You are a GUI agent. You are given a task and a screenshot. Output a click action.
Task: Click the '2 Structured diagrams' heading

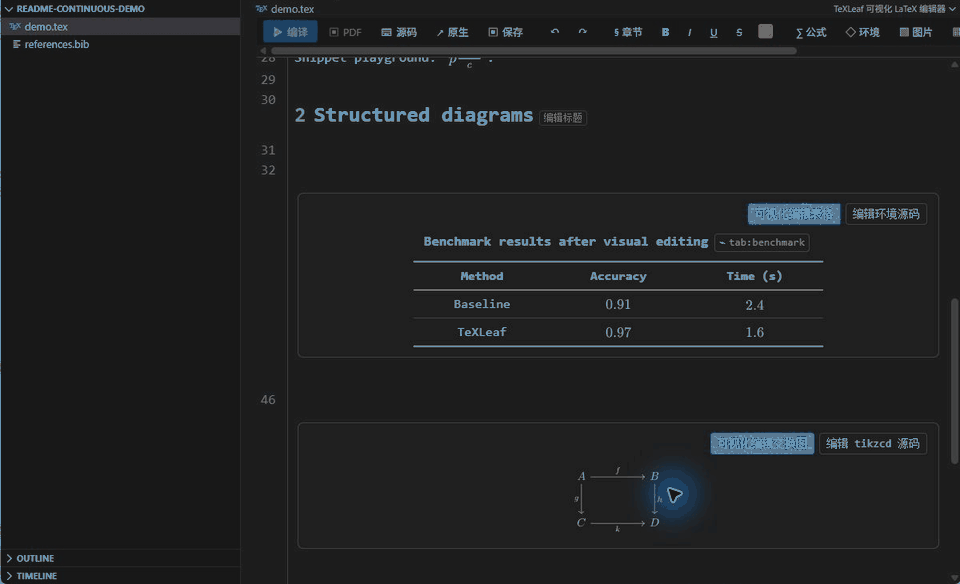(x=413, y=115)
